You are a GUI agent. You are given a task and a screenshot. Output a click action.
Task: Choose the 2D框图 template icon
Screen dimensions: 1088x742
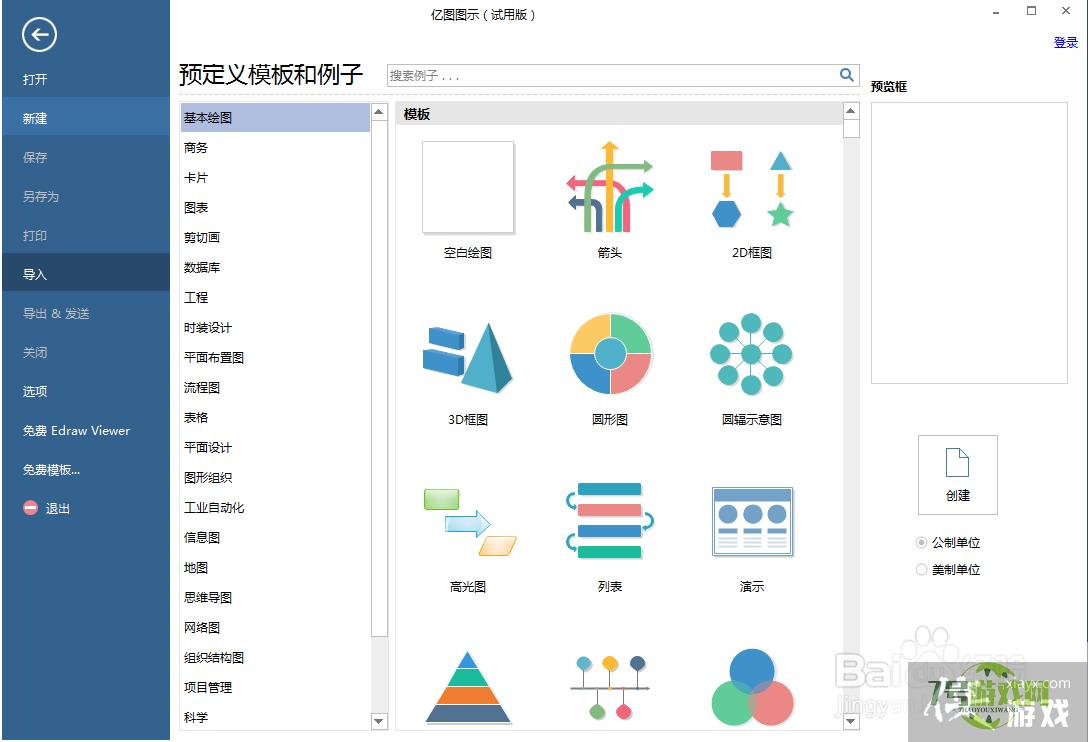pyautogui.click(x=752, y=189)
